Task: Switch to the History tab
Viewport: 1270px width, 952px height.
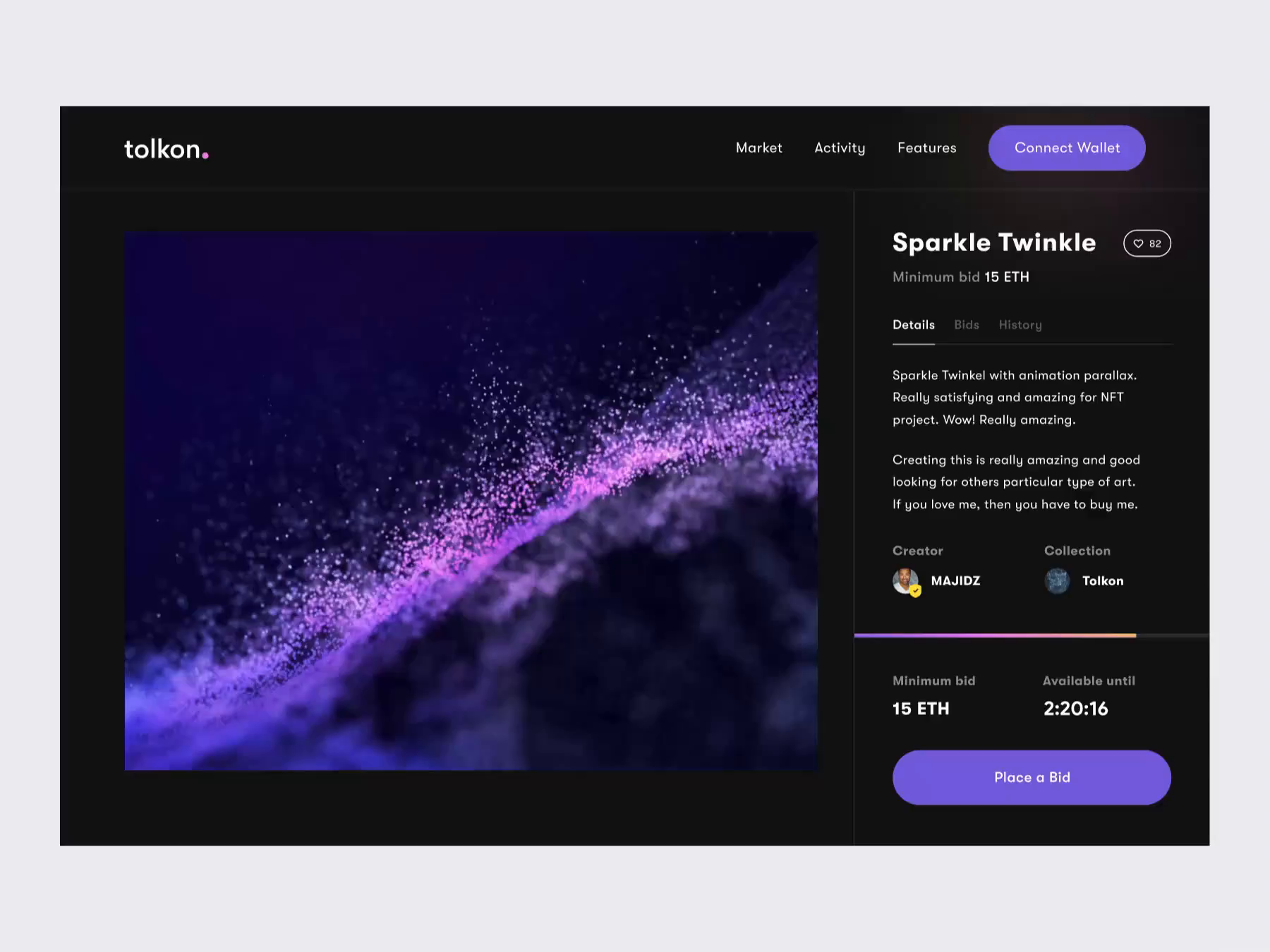Action: point(1020,325)
